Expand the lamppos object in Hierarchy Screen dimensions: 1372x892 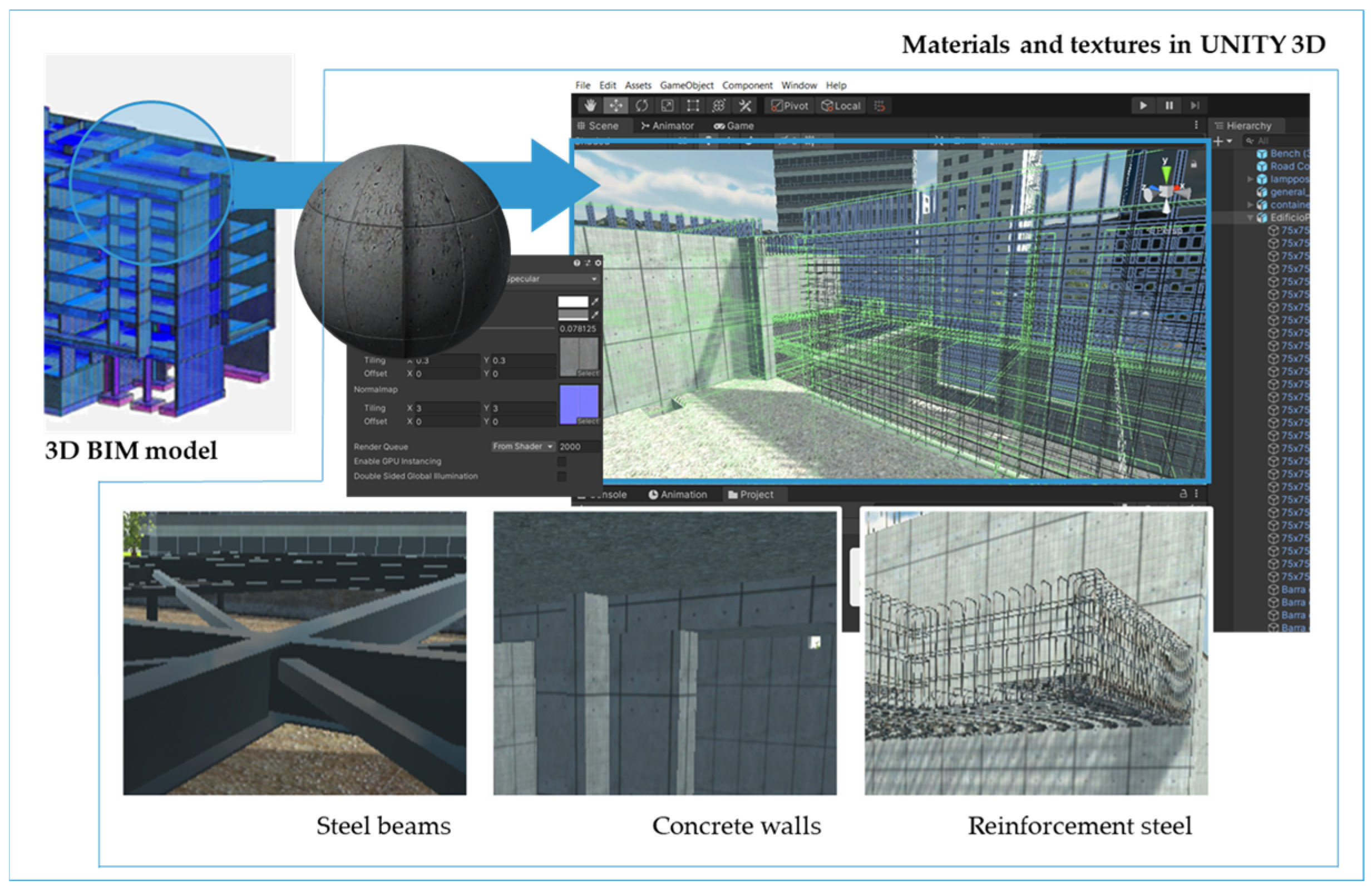1250,179
